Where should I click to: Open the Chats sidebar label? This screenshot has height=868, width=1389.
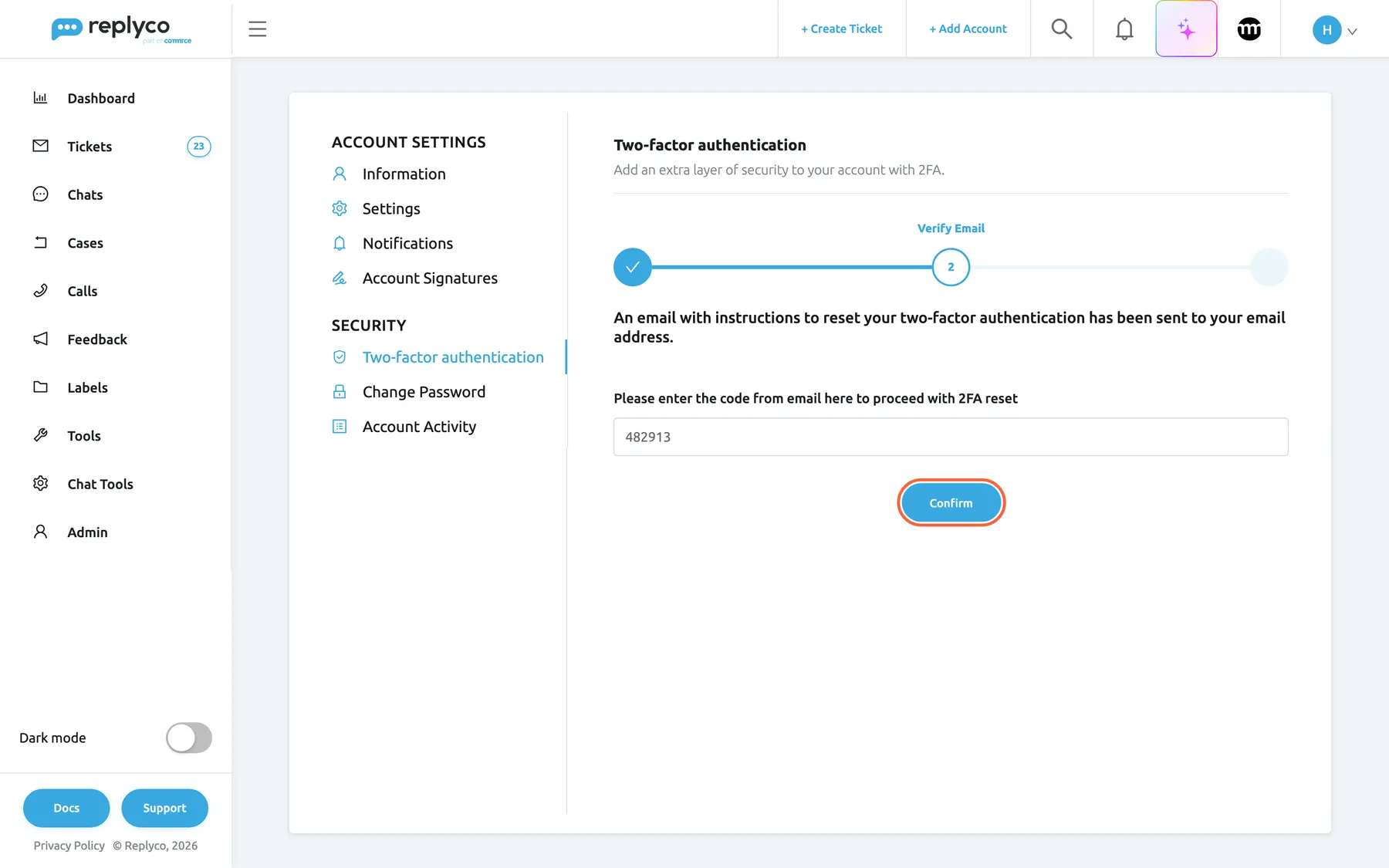click(85, 194)
